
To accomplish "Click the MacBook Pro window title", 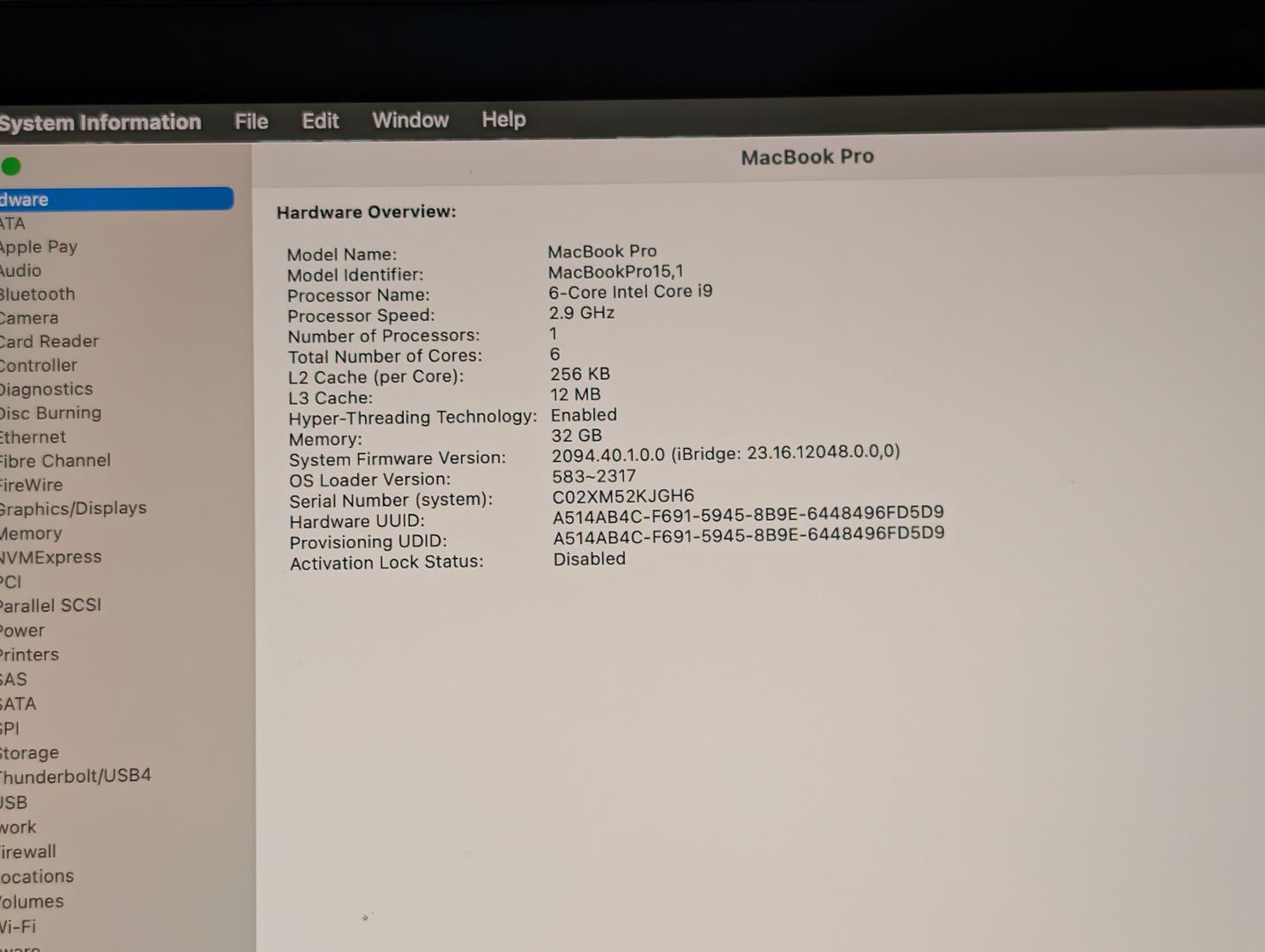I will pyautogui.click(x=807, y=157).
